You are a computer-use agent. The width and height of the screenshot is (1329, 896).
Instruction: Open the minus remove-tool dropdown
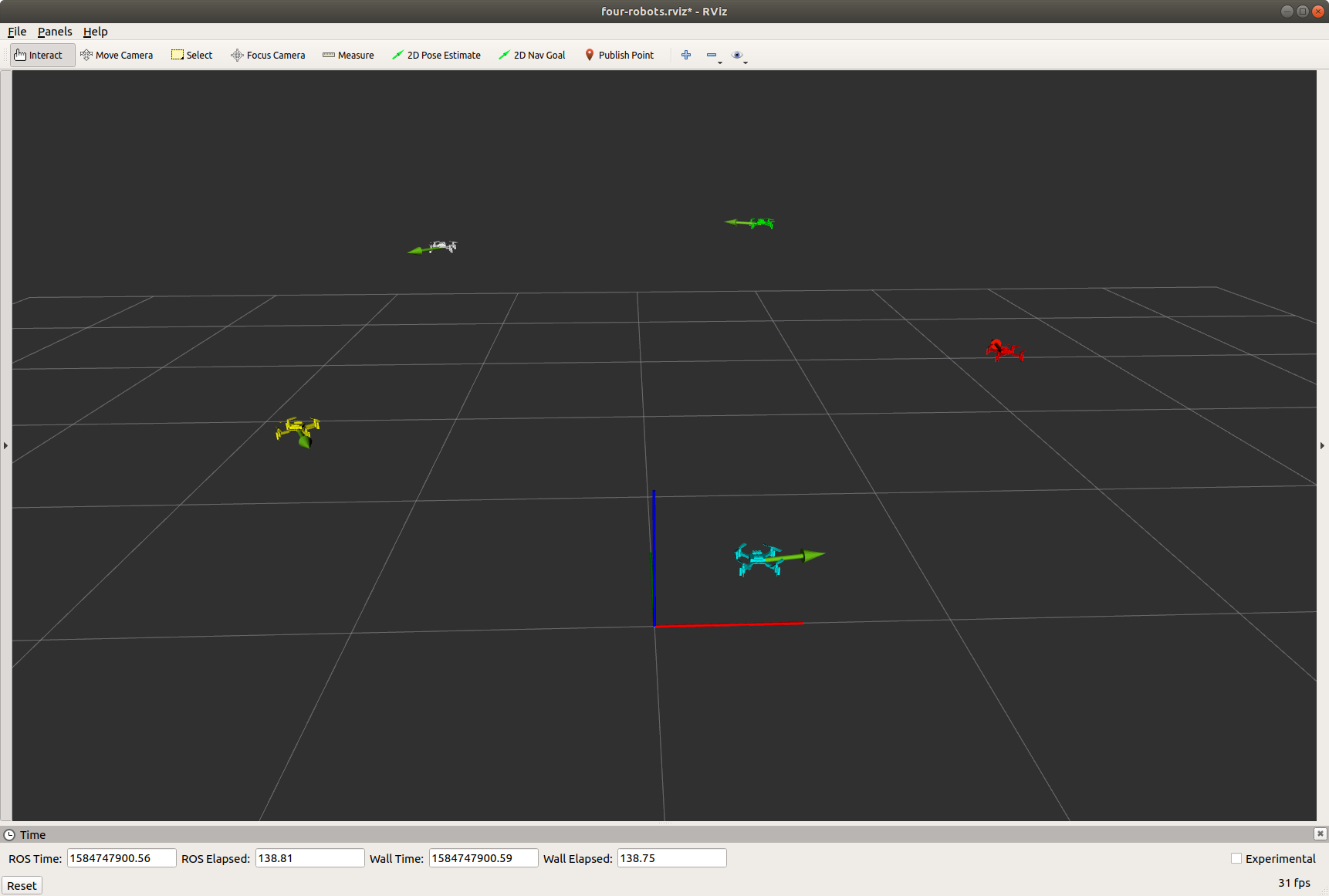click(714, 56)
